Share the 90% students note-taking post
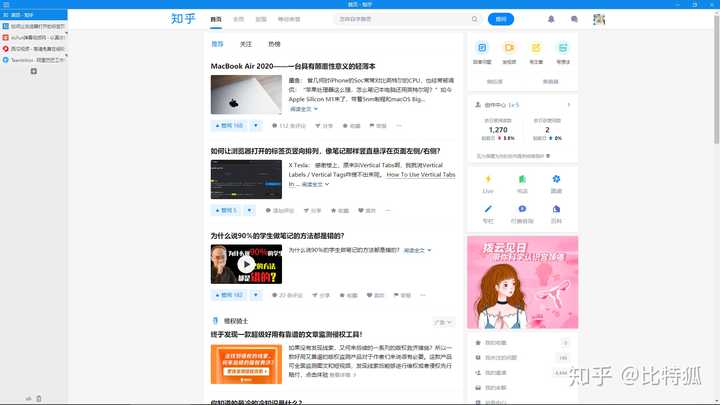The height and width of the screenshot is (405, 720). point(321,295)
